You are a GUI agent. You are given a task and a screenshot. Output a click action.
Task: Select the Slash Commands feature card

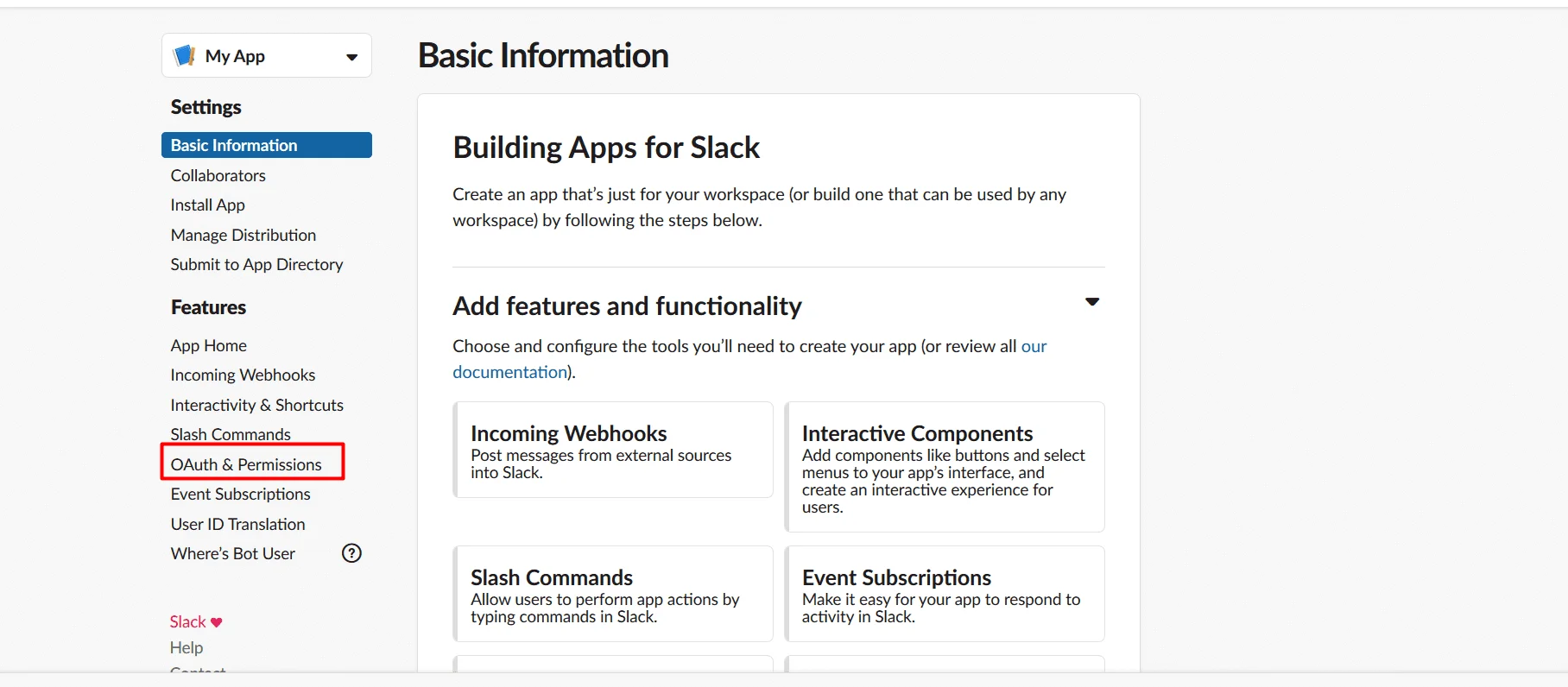click(613, 594)
